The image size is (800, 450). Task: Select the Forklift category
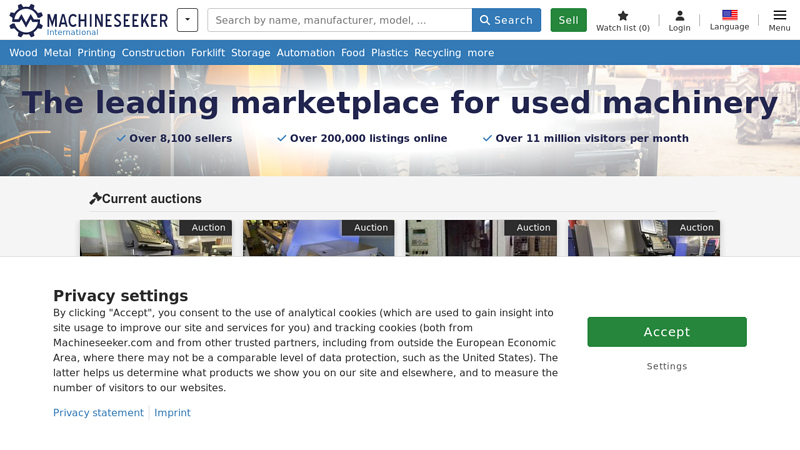[x=208, y=53]
